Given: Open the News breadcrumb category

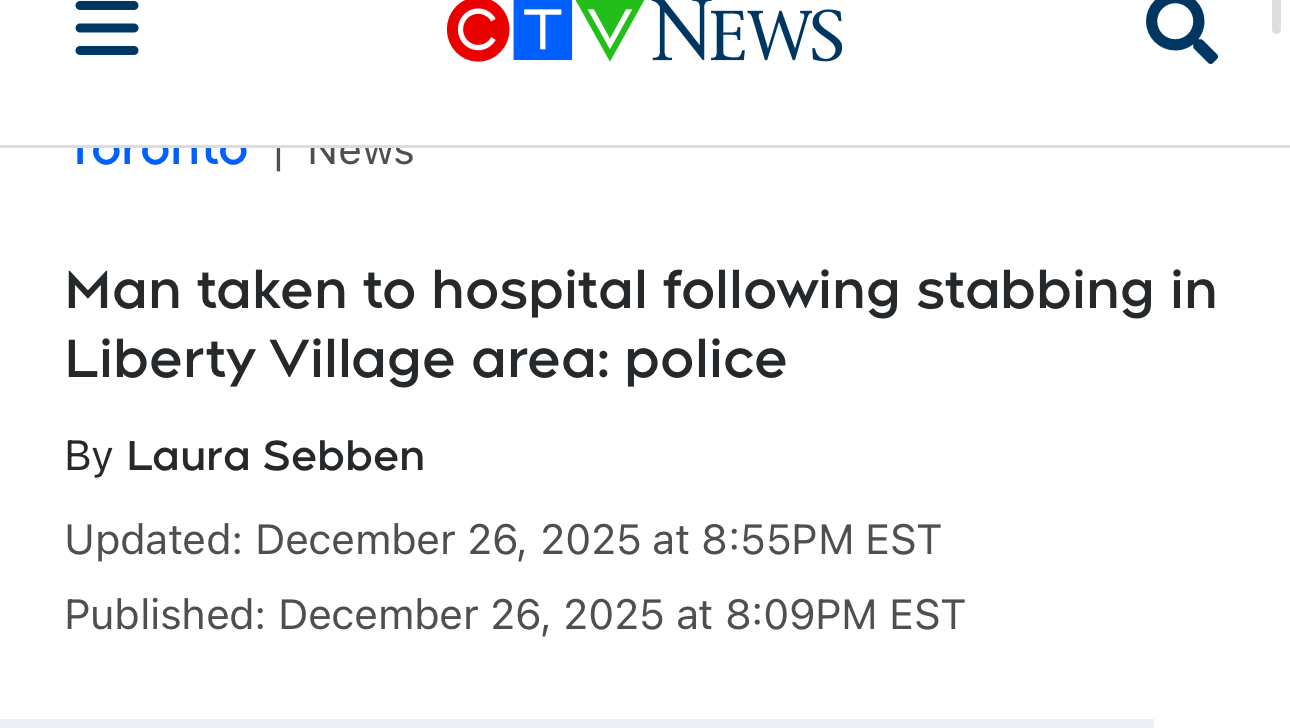Looking at the screenshot, I should pyautogui.click(x=360, y=154).
